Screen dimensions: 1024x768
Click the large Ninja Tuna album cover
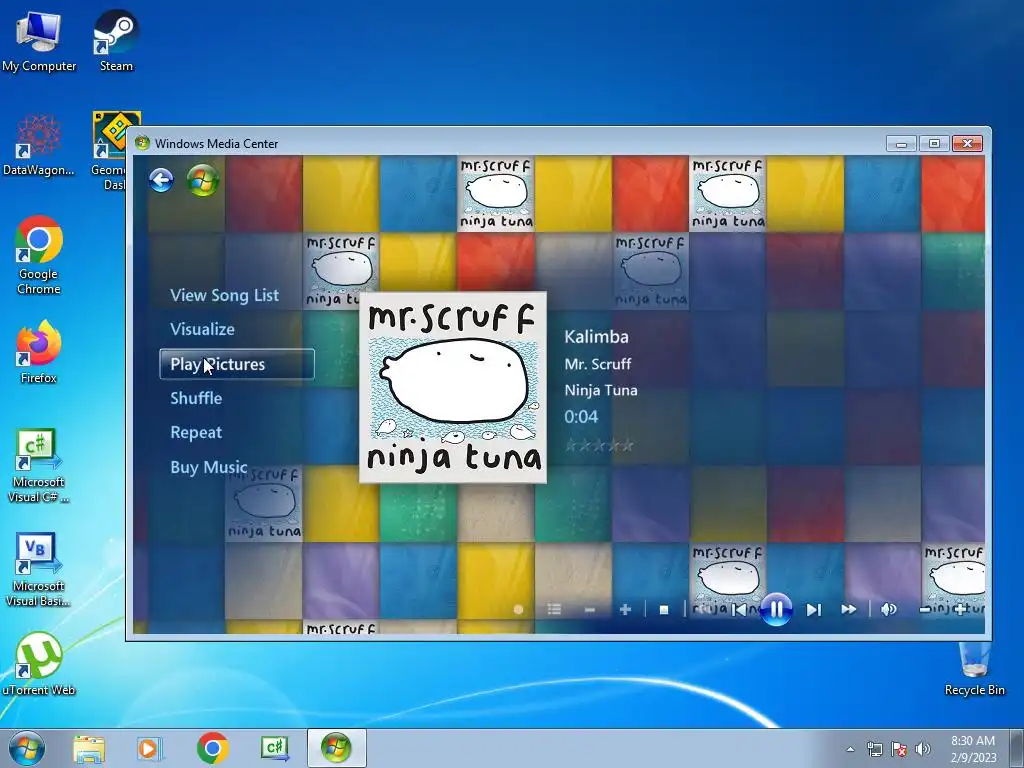453,387
